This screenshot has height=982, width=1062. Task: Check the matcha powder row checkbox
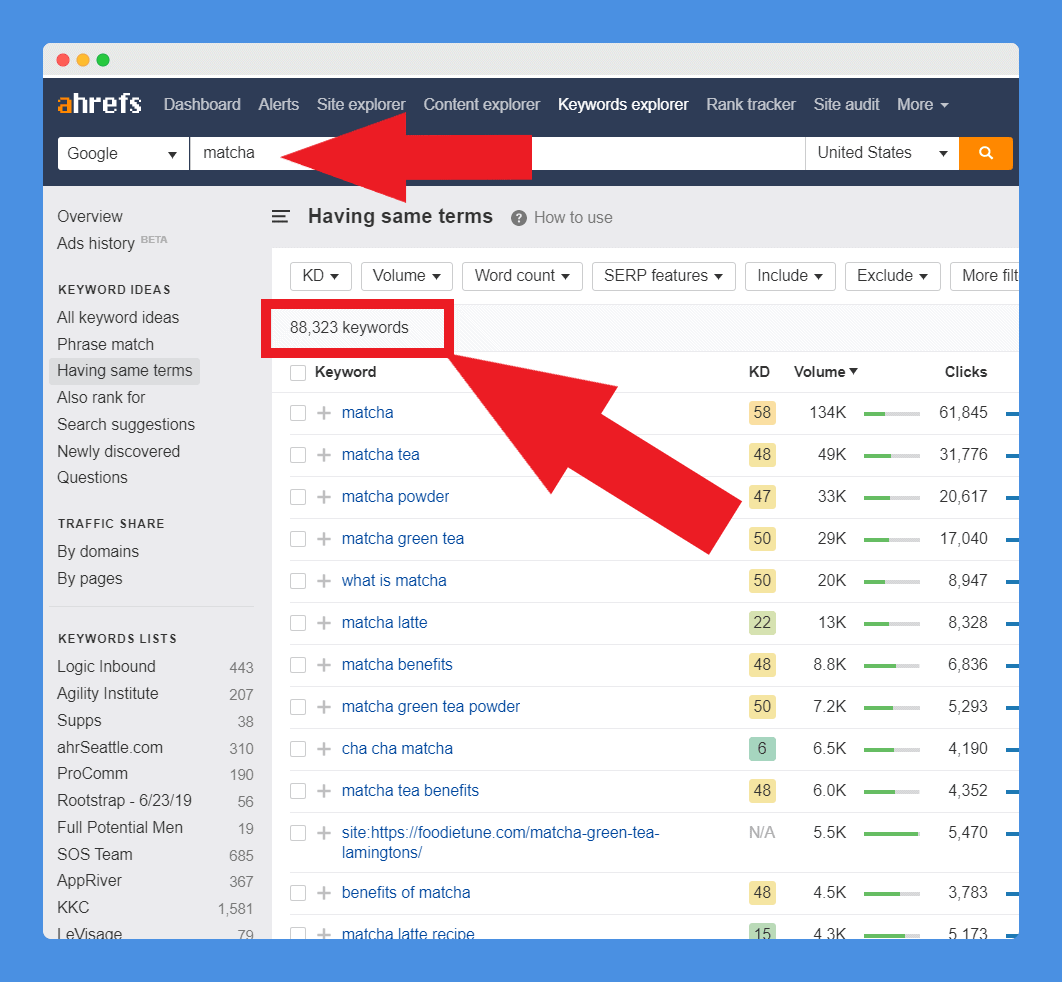click(x=298, y=497)
